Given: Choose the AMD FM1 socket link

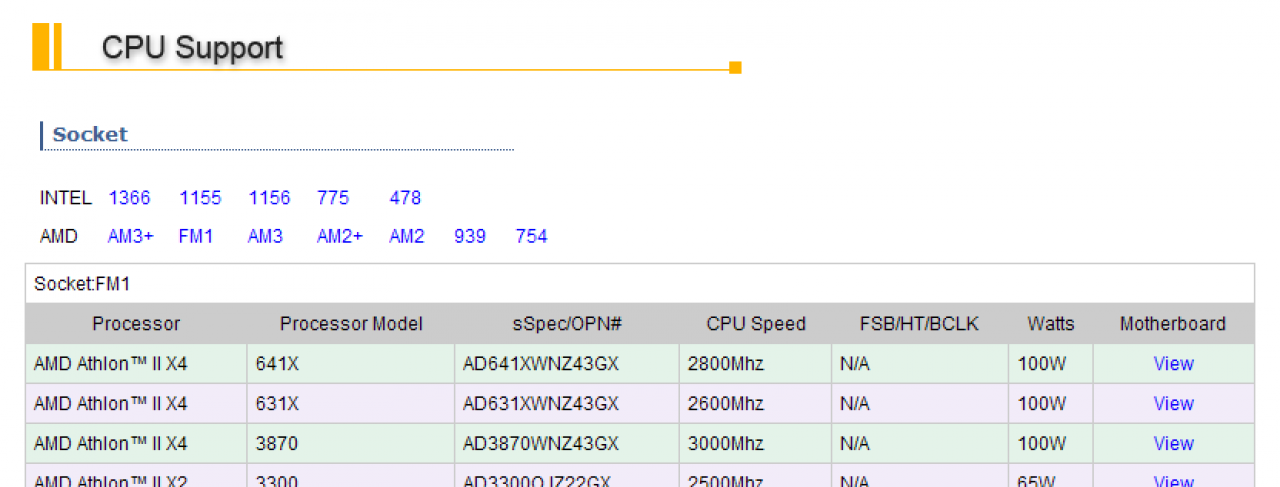Looking at the screenshot, I should (196, 237).
